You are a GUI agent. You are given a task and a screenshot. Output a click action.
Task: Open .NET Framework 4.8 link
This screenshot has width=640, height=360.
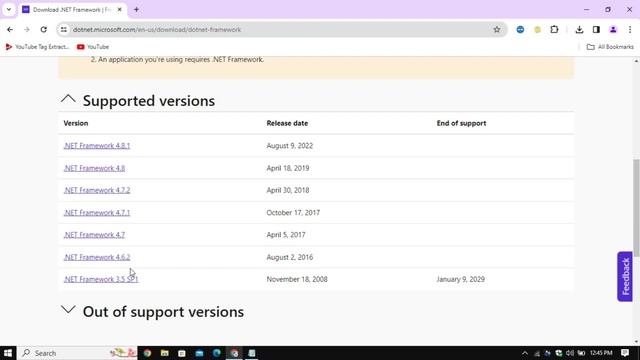[94, 168]
